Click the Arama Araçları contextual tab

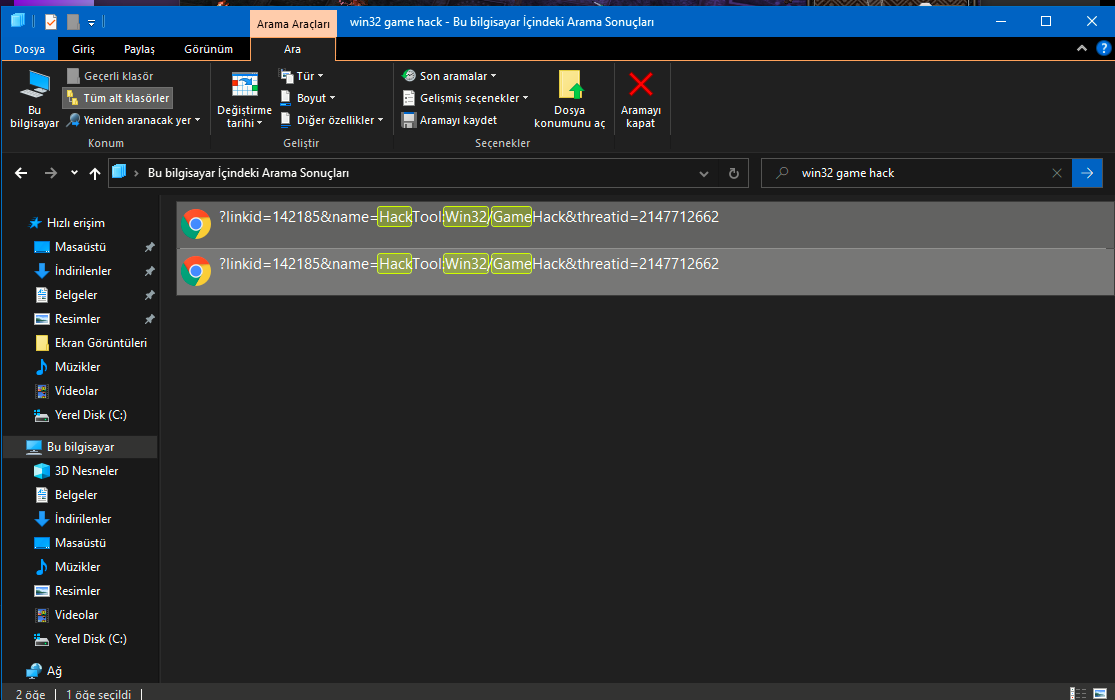pyautogui.click(x=293, y=23)
